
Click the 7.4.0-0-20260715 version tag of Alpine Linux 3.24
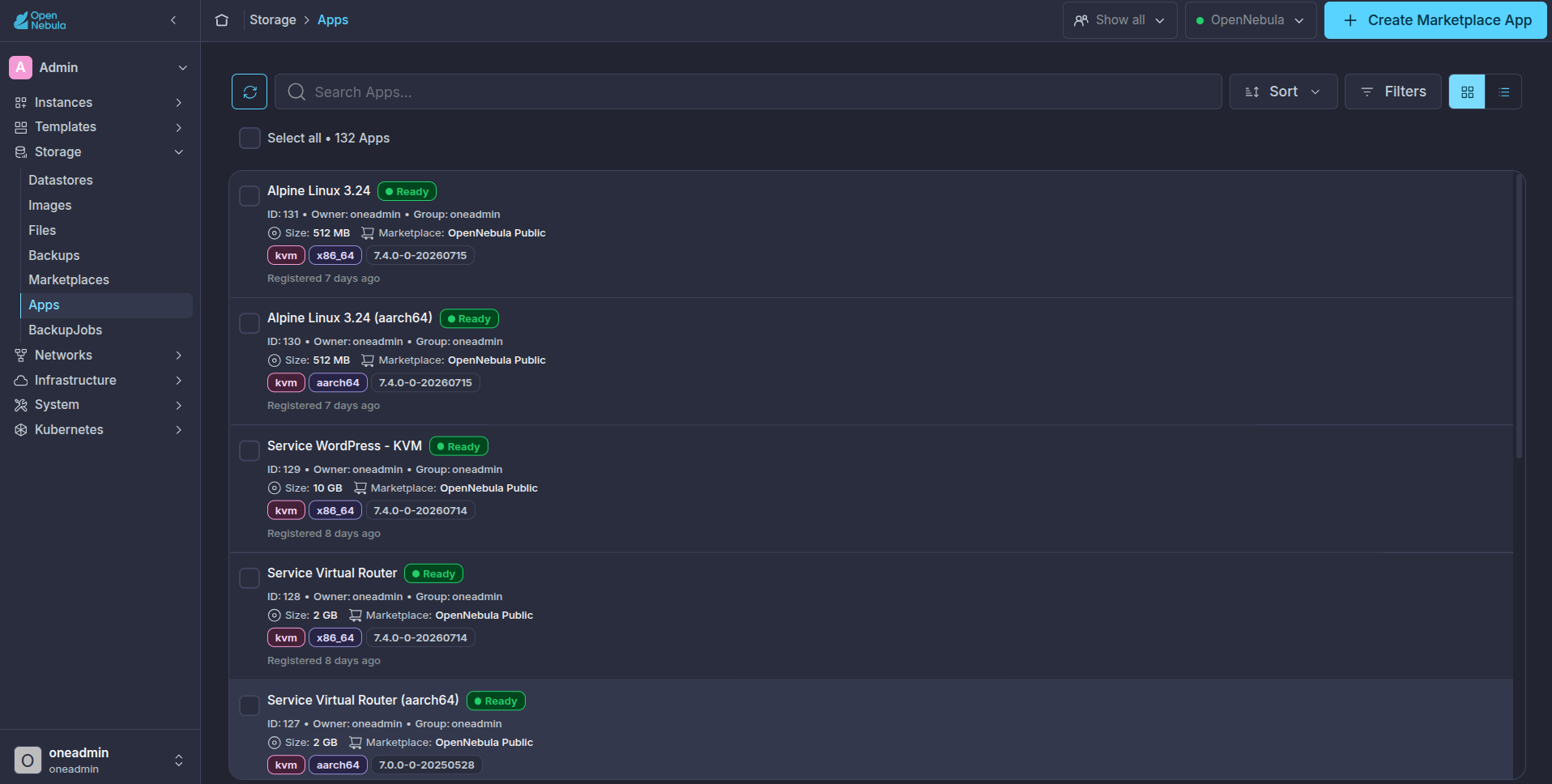(x=420, y=256)
